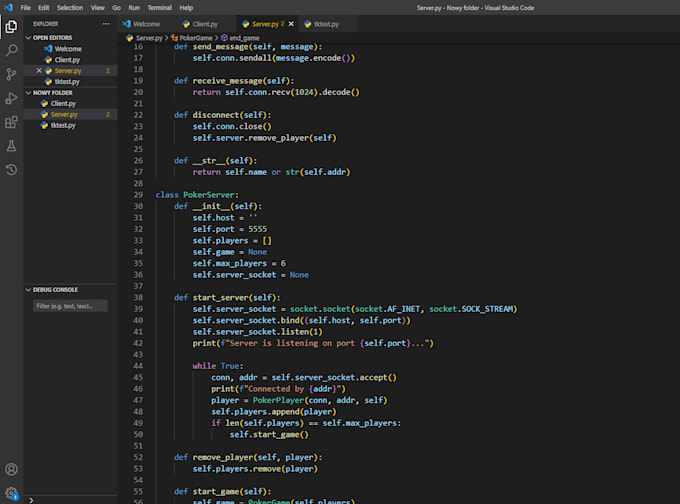Open the Edit menu
The height and width of the screenshot is (504, 680).
43,7
